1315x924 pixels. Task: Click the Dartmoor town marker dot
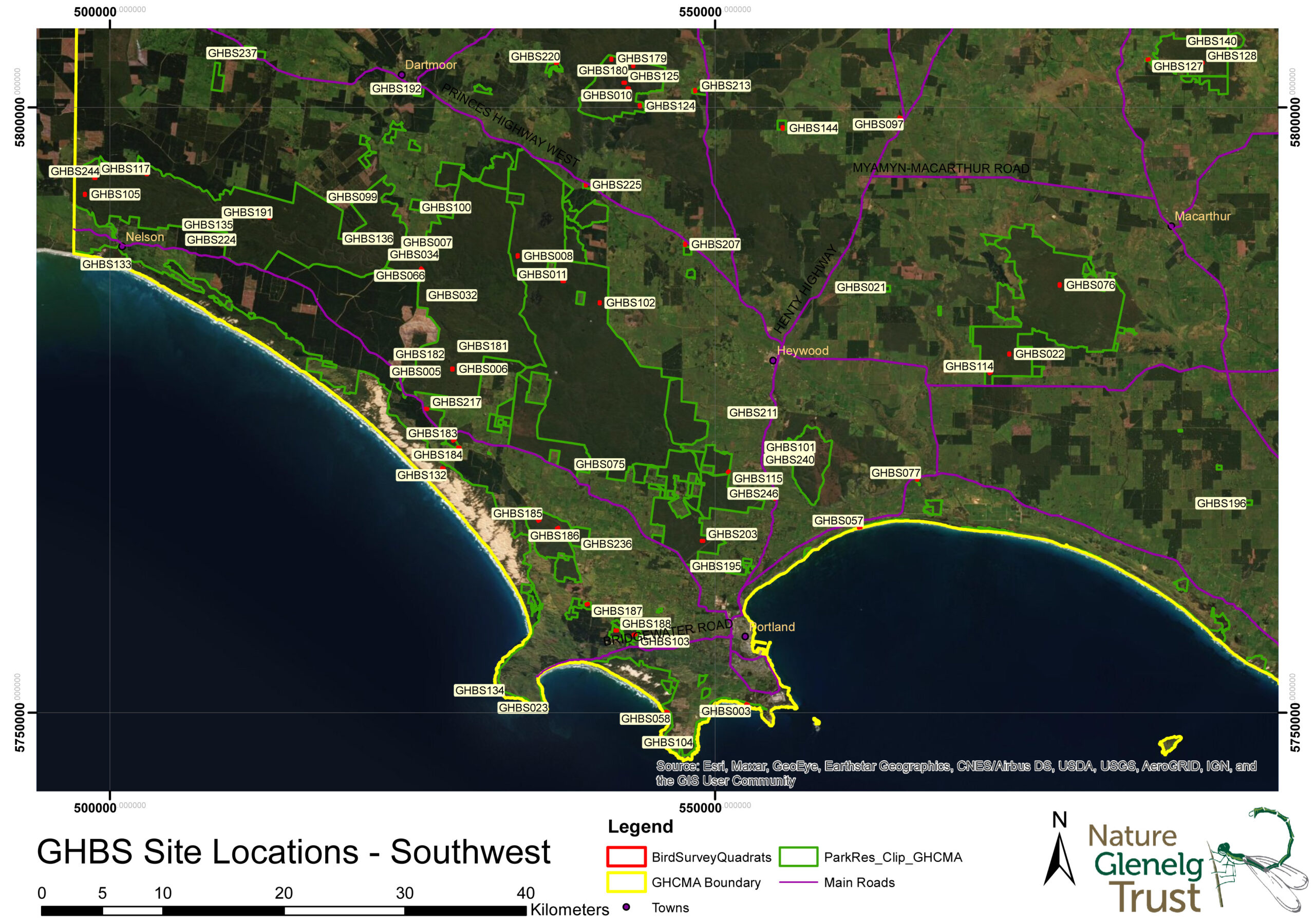(x=402, y=75)
